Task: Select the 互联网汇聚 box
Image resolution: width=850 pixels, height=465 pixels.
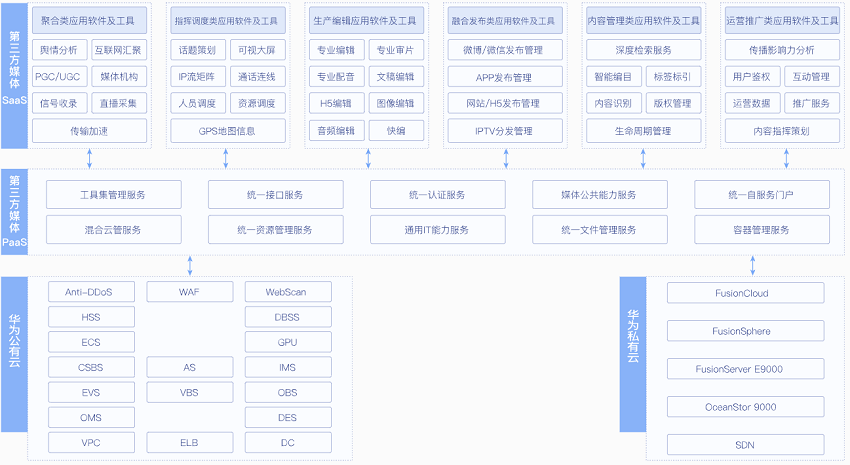Action: 119,50
